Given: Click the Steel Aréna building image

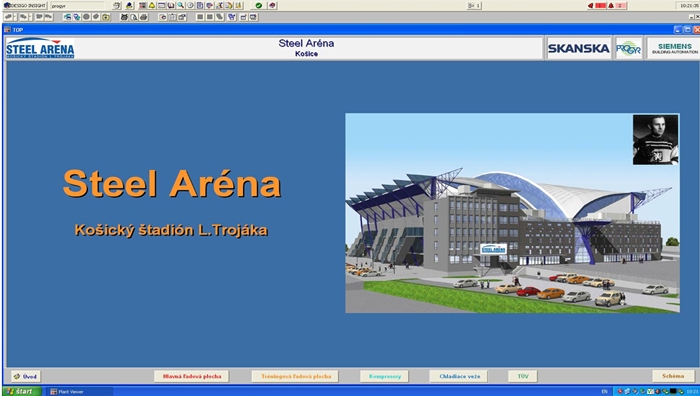Looking at the screenshot, I should 512,213.
